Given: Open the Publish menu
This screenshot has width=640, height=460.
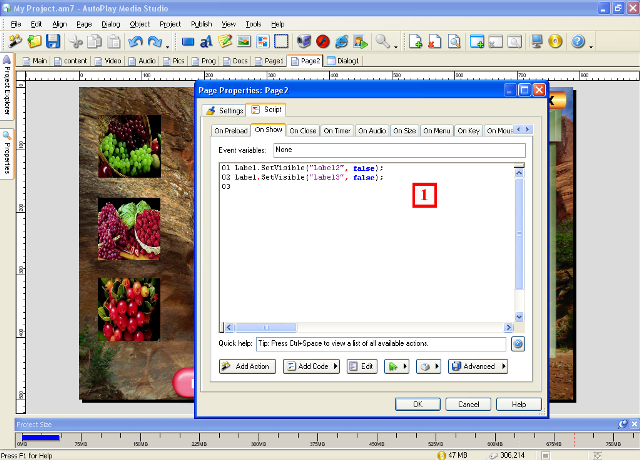Looking at the screenshot, I should point(200,22).
